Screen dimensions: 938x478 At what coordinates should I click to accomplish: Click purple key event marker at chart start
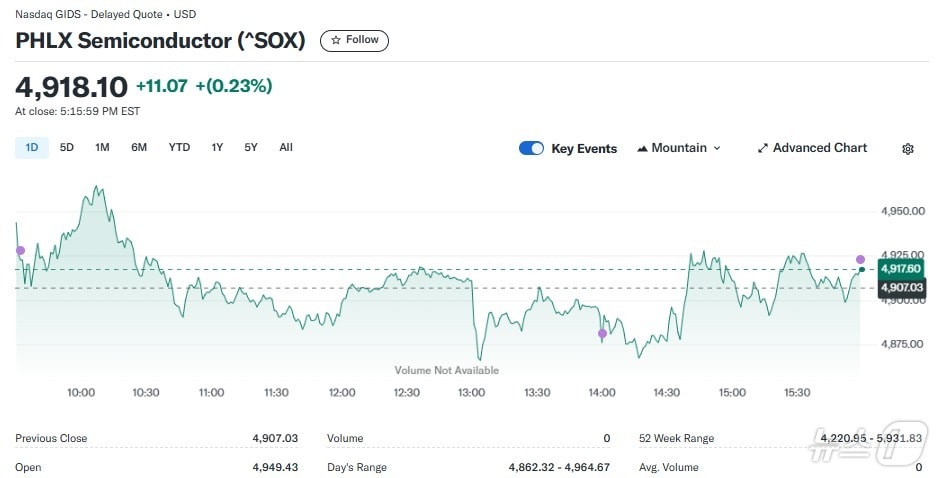coord(20,250)
